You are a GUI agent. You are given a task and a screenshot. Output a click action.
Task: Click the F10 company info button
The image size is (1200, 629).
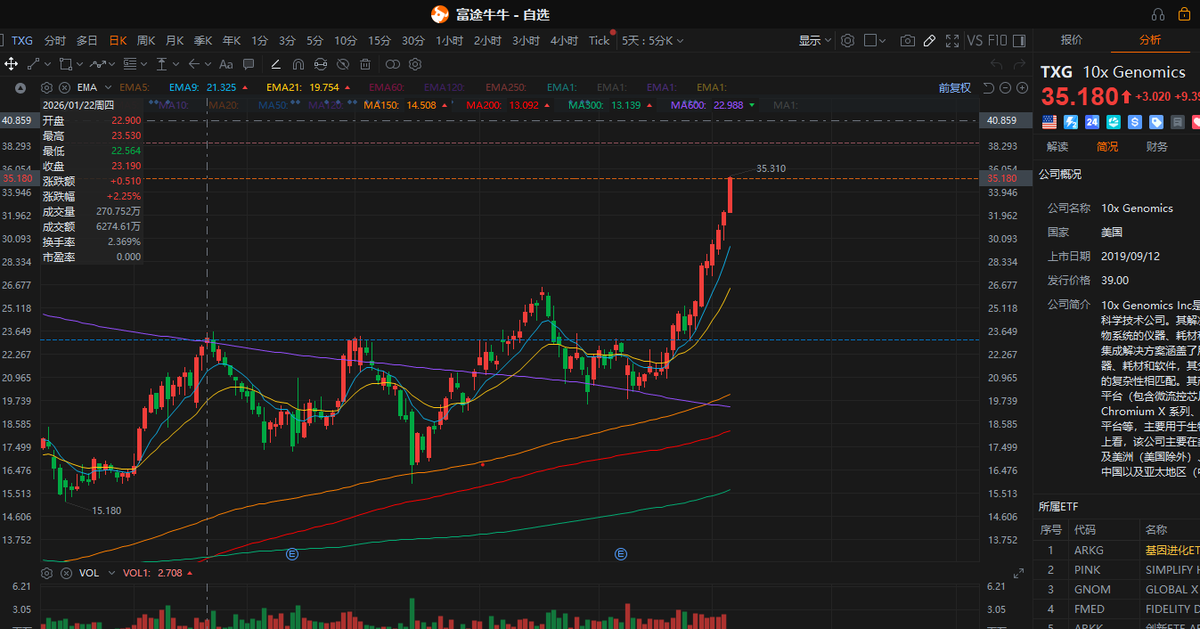(998, 41)
